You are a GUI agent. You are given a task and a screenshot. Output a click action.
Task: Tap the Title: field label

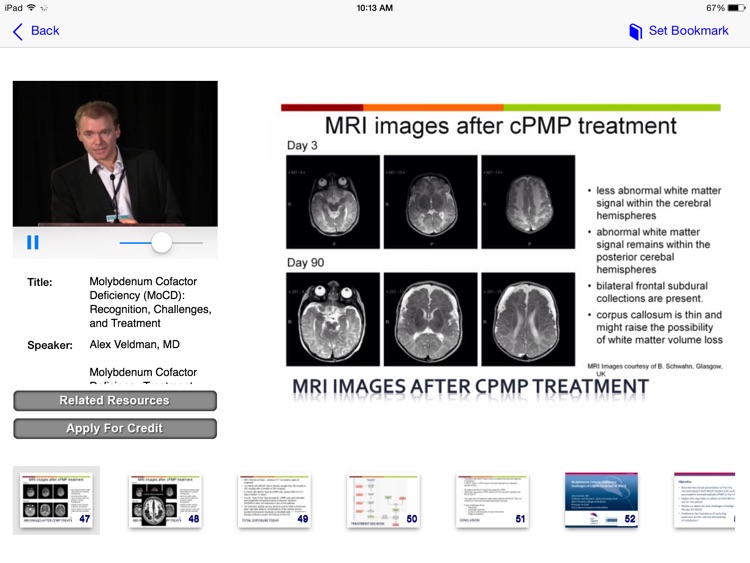pyautogui.click(x=40, y=282)
